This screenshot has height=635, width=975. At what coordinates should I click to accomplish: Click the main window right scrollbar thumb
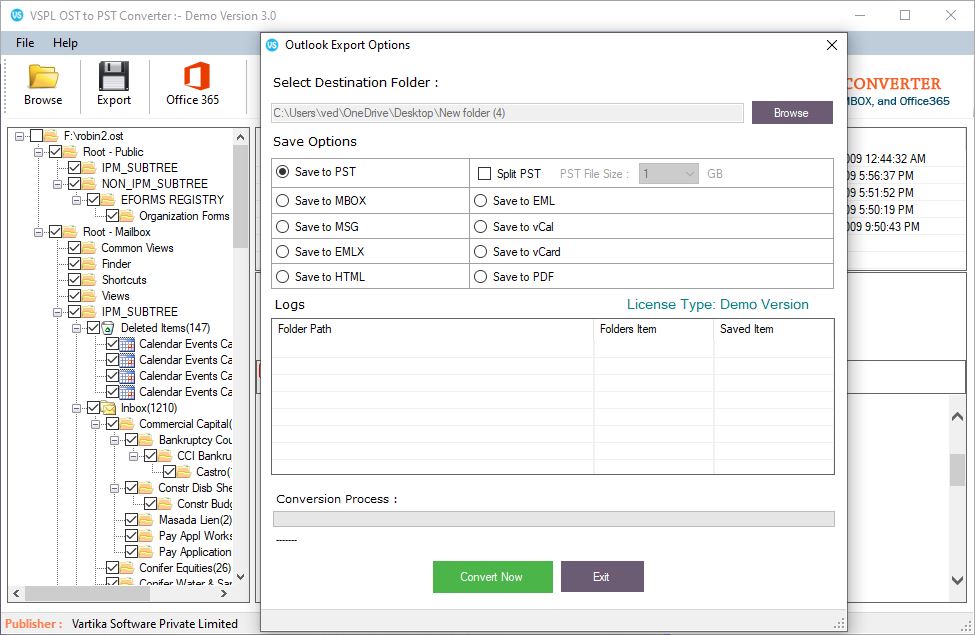pos(958,470)
